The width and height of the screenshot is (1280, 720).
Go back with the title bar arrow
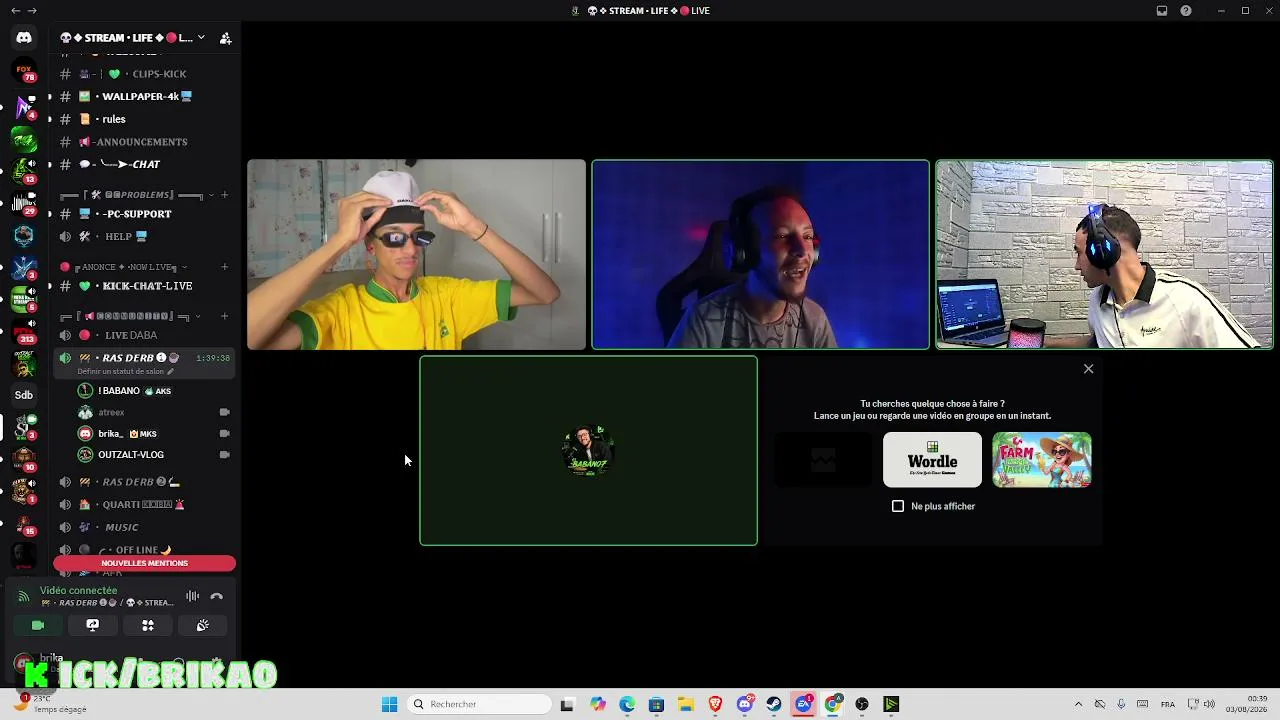point(14,11)
